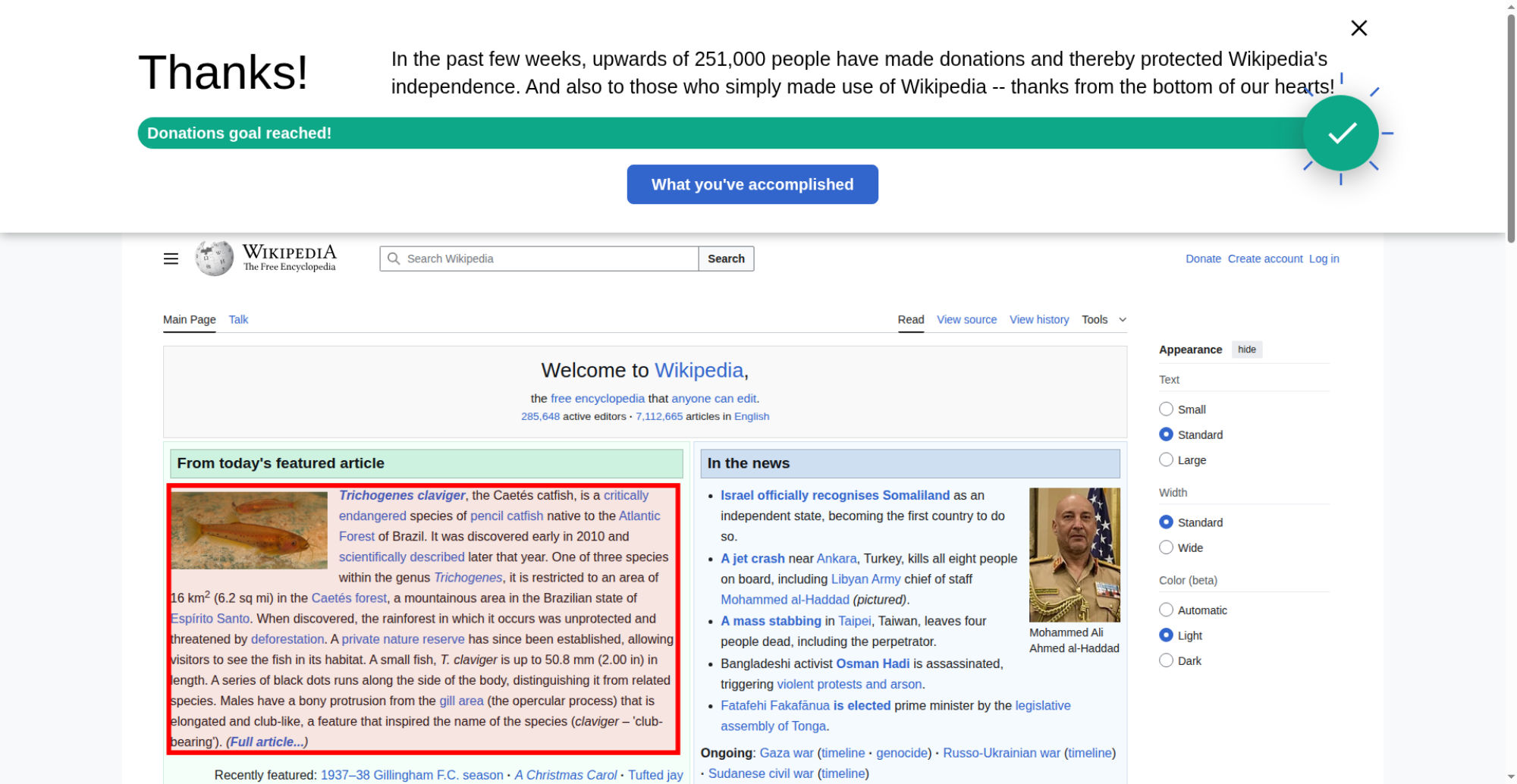
Task: Switch width to Wide
Action: tap(1166, 547)
